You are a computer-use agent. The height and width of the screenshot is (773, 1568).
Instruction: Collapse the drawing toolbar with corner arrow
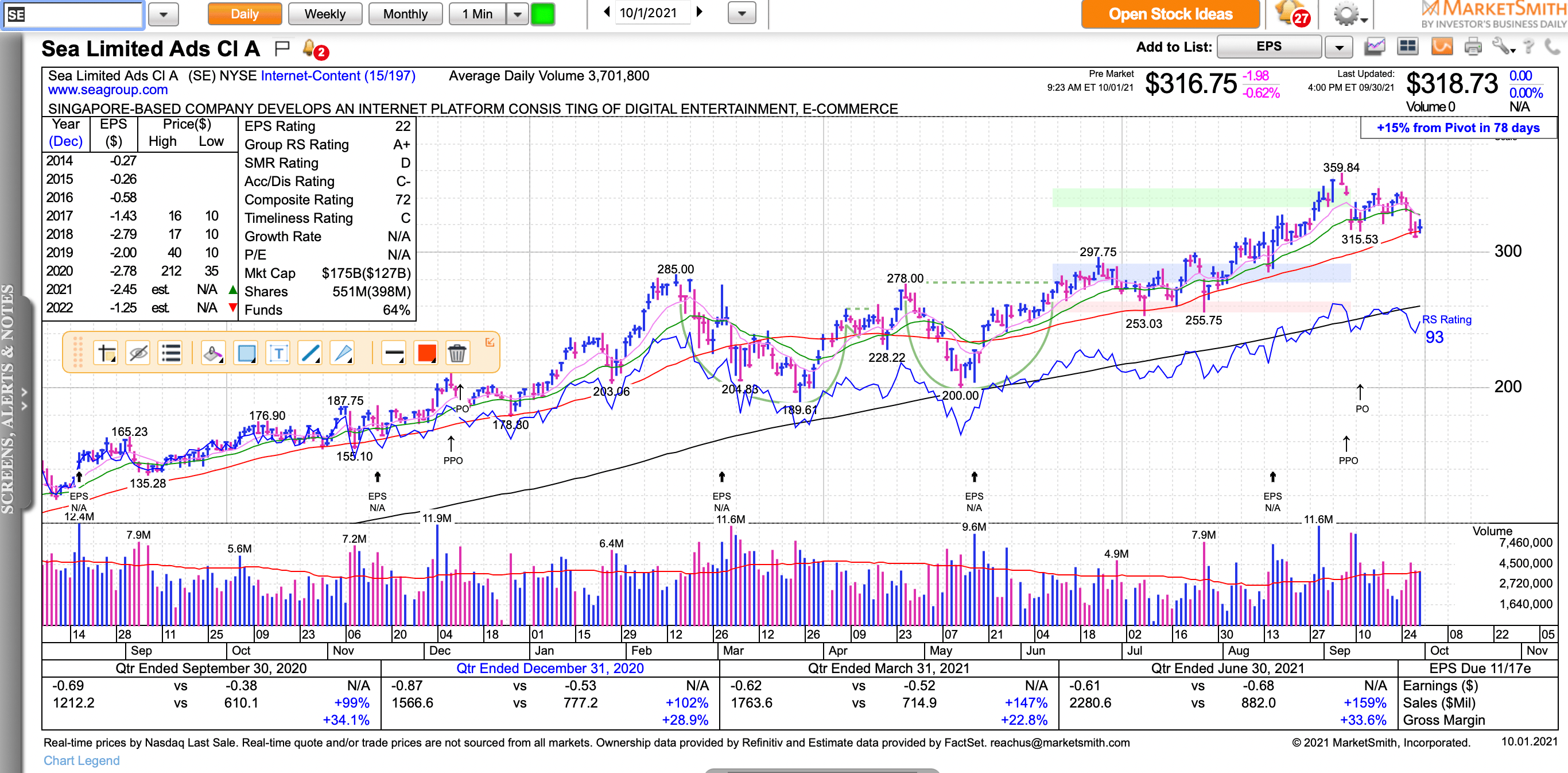(490, 342)
